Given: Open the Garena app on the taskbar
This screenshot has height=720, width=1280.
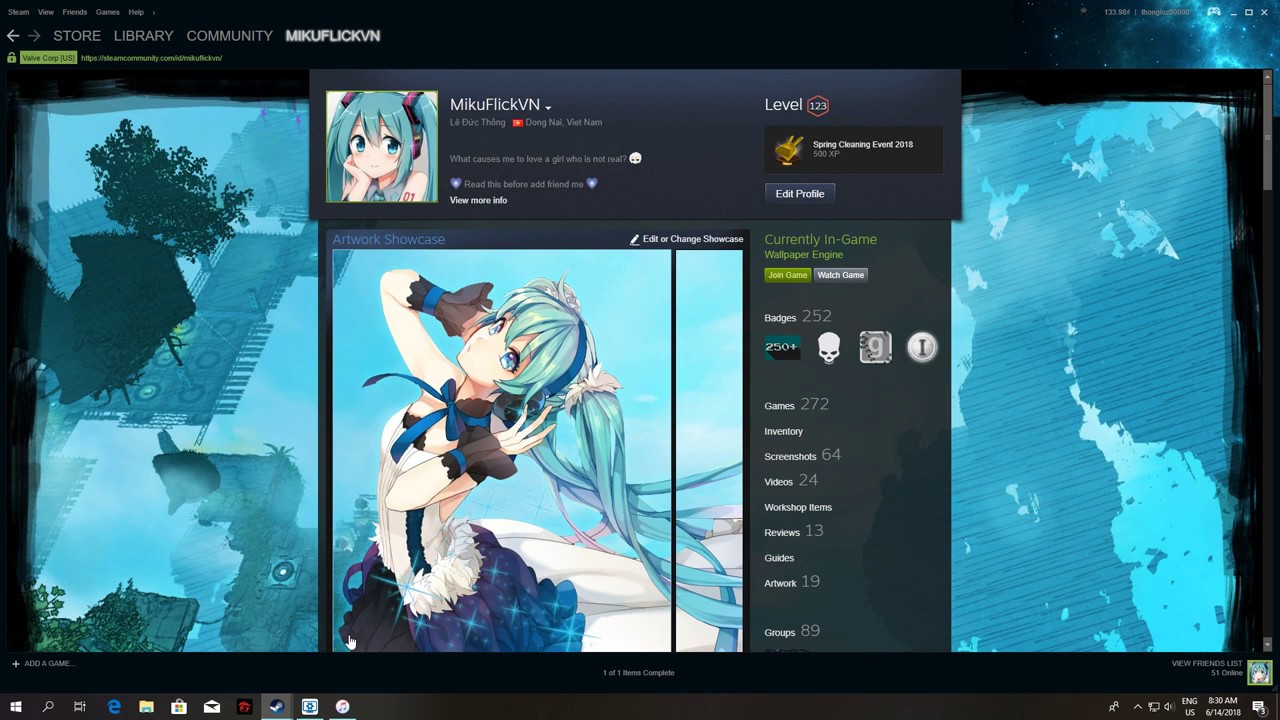Looking at the screenshot, I should [x=244, y=707].
